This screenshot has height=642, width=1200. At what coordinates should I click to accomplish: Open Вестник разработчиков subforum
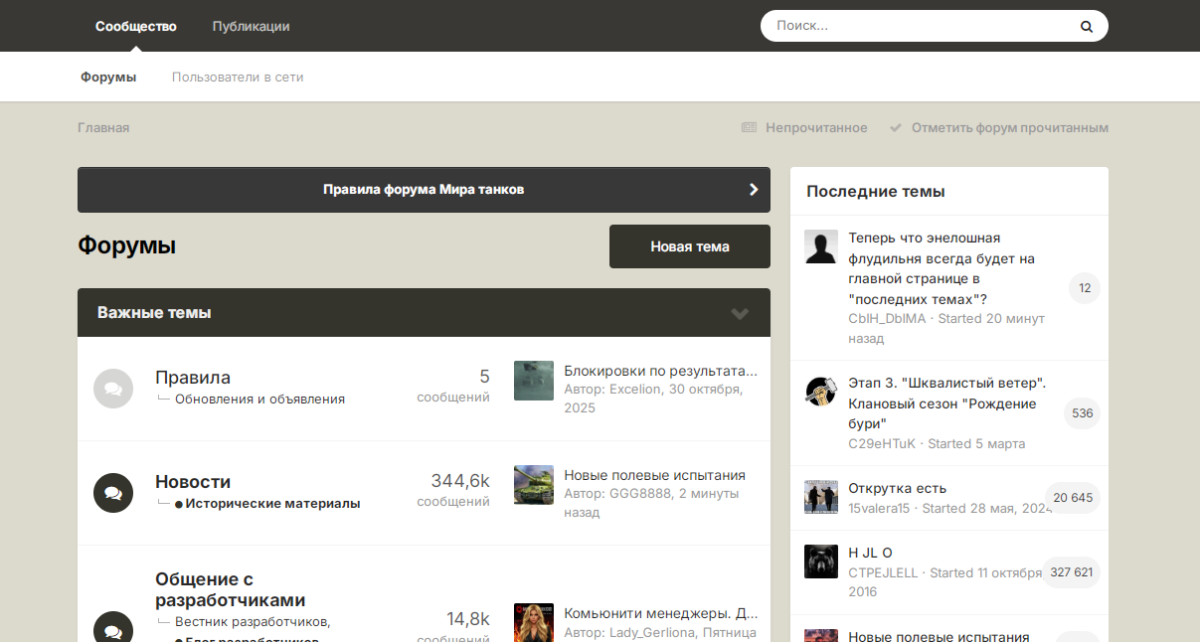click(253, 622)
